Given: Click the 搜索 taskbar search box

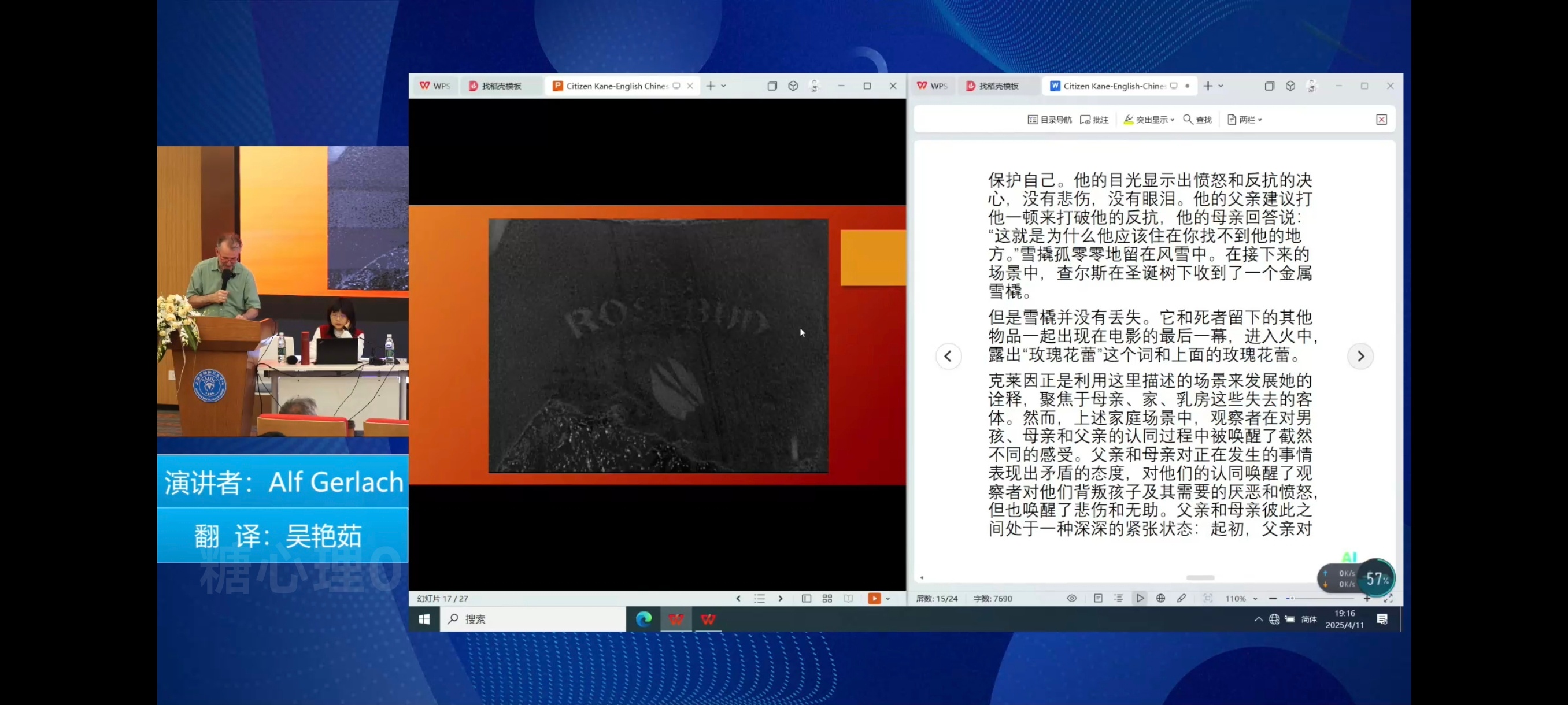Looking at the screenshot, I should coord(532,619).
